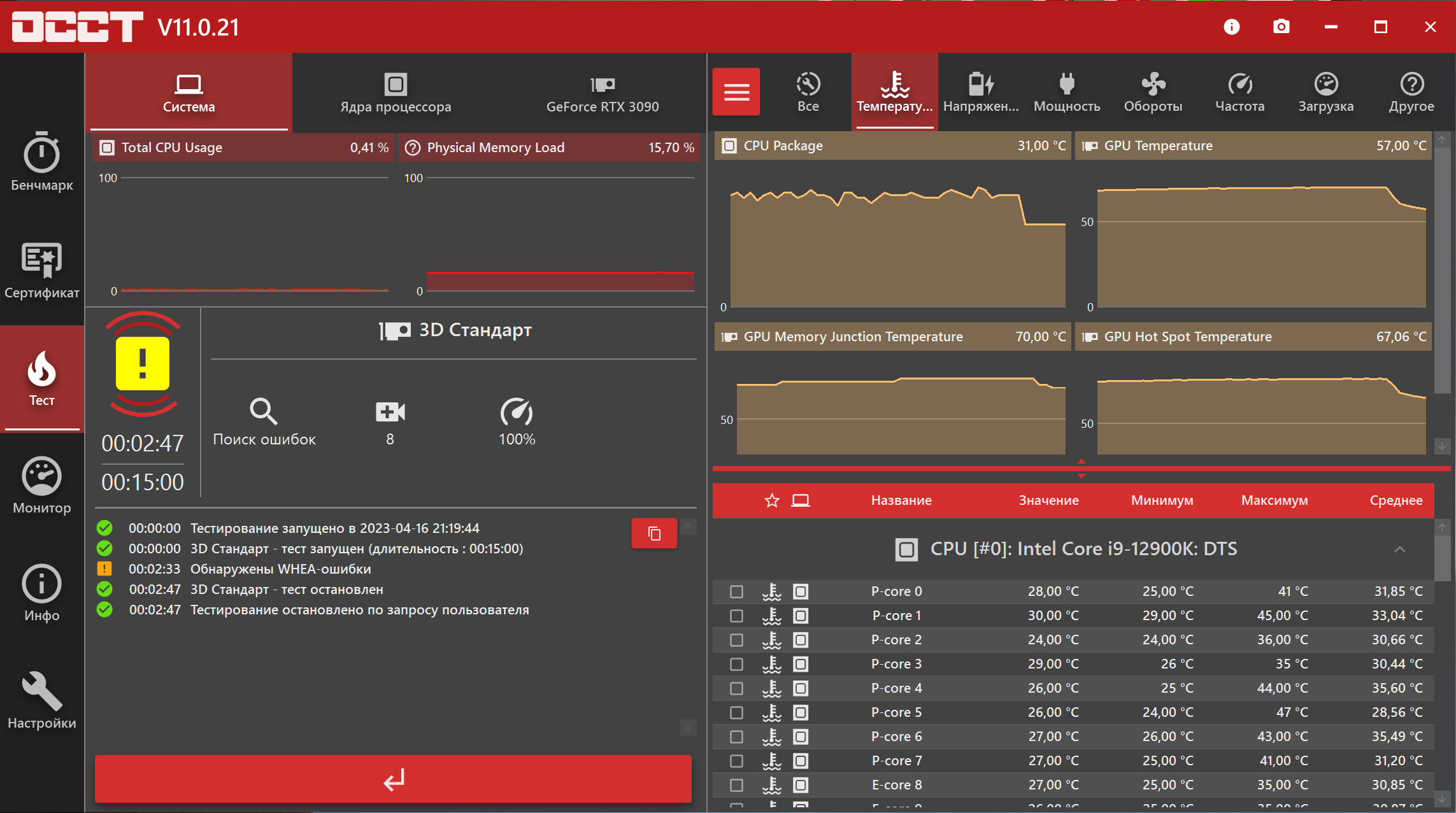Image resolution: width=1456 pixels, height=813 pixels.
Task: Open the Бенчмарк section in sidebar
Action: point(42,162)
